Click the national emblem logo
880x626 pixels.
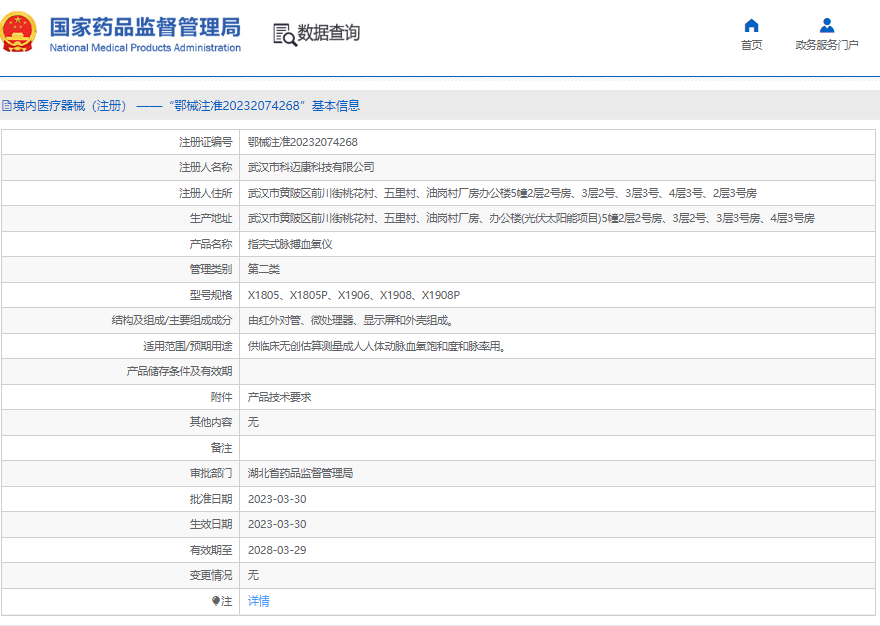click(18, 33)
